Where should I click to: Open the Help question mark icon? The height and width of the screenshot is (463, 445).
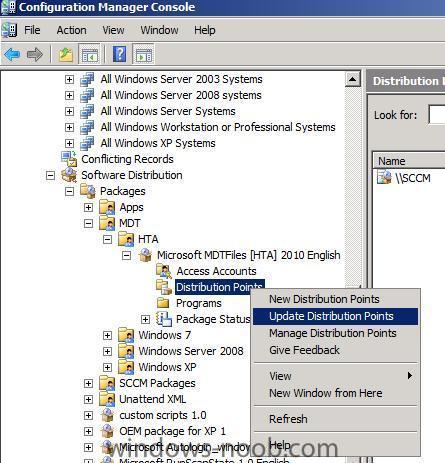coord(120,54)
